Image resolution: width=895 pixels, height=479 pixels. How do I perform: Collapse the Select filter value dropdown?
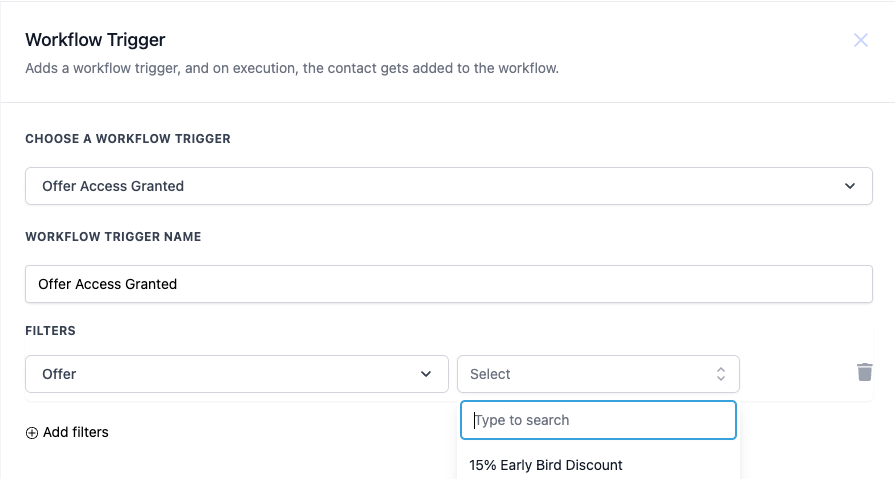point(597,374)
